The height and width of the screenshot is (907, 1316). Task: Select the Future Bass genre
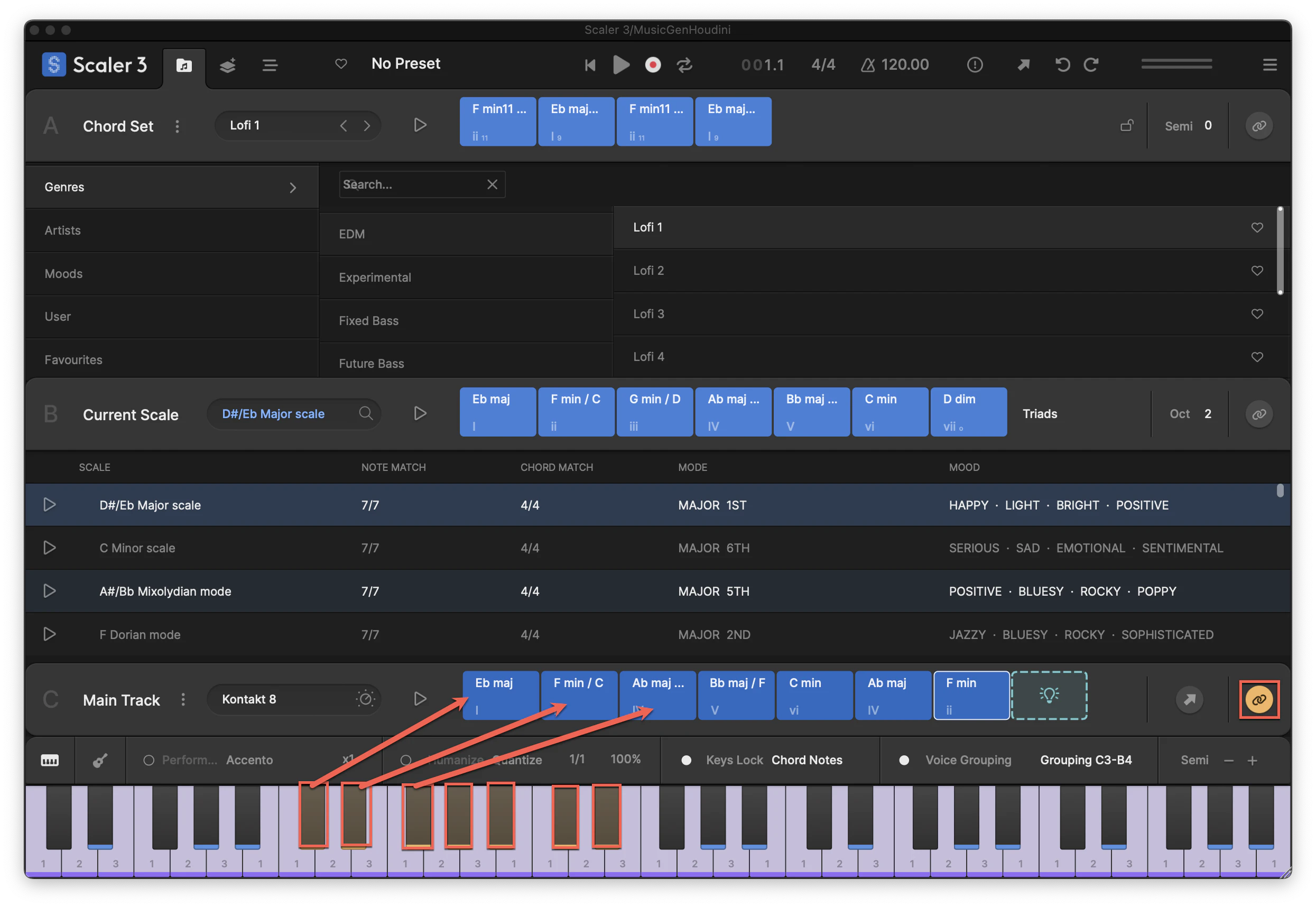(x=466, y=363)
